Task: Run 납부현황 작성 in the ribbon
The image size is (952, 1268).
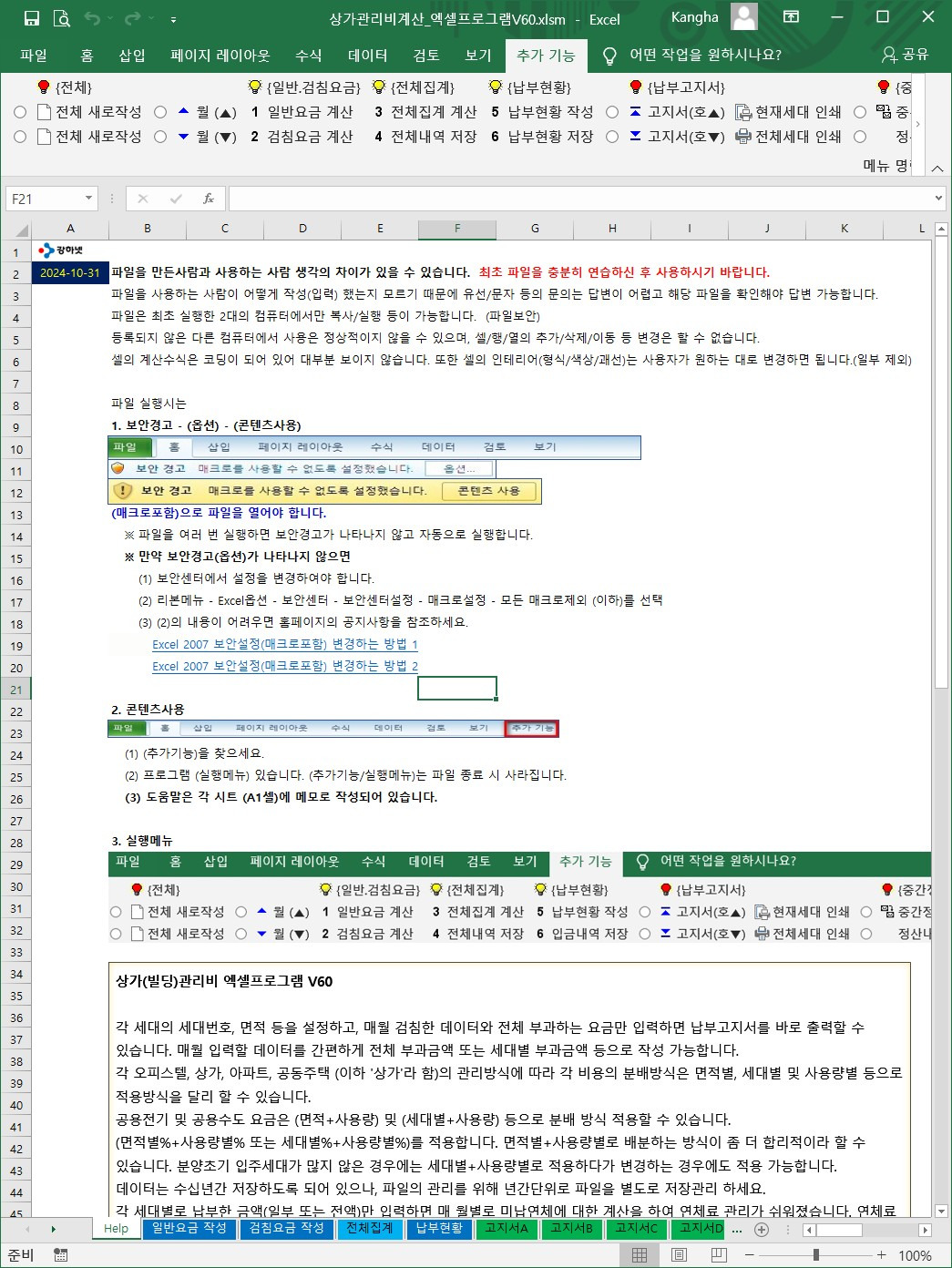Action: click(x=542, y=112)
